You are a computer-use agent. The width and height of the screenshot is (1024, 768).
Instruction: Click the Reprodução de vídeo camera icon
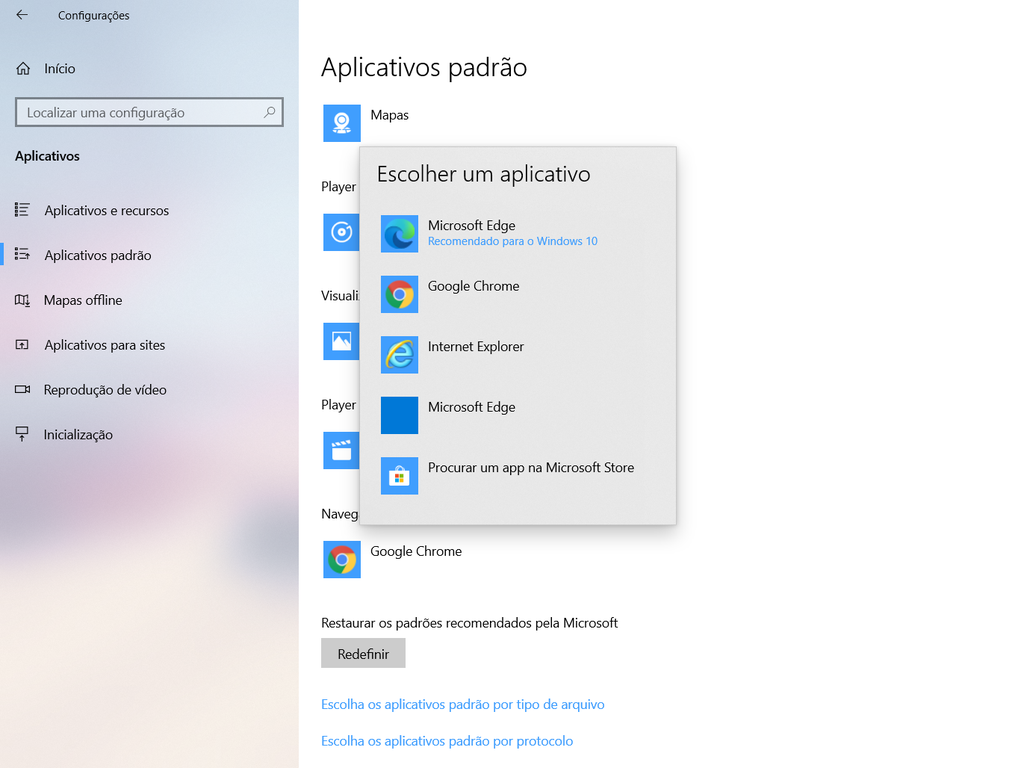[22, 389]
